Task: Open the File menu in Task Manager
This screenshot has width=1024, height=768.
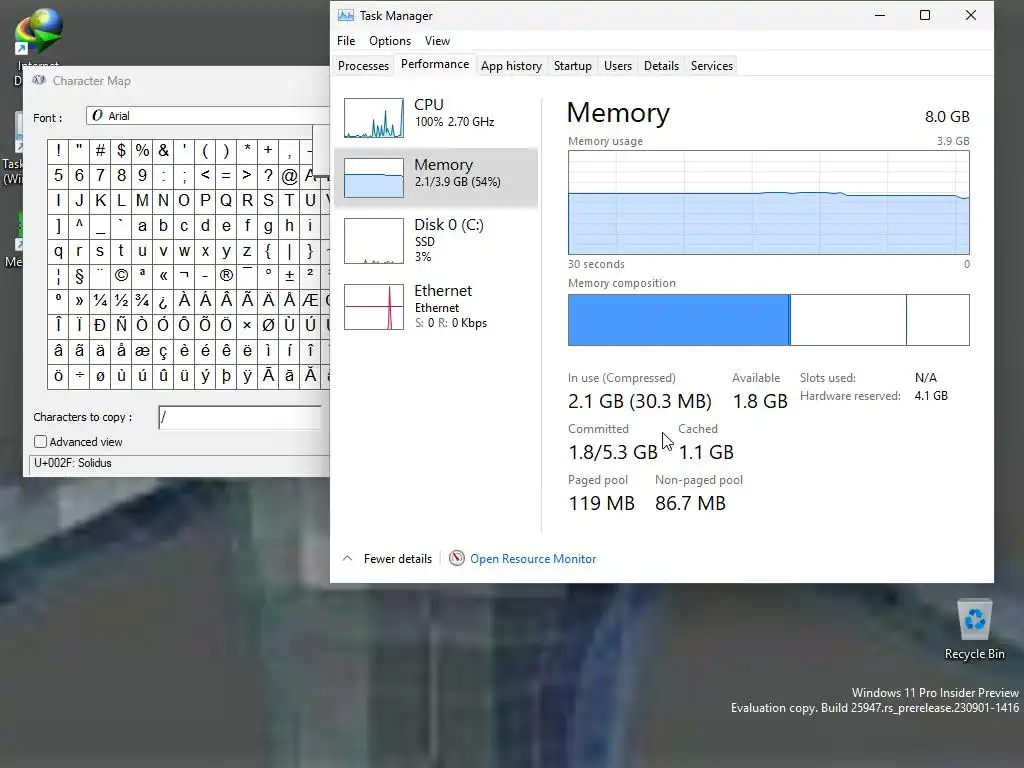Action: [346, 40]
